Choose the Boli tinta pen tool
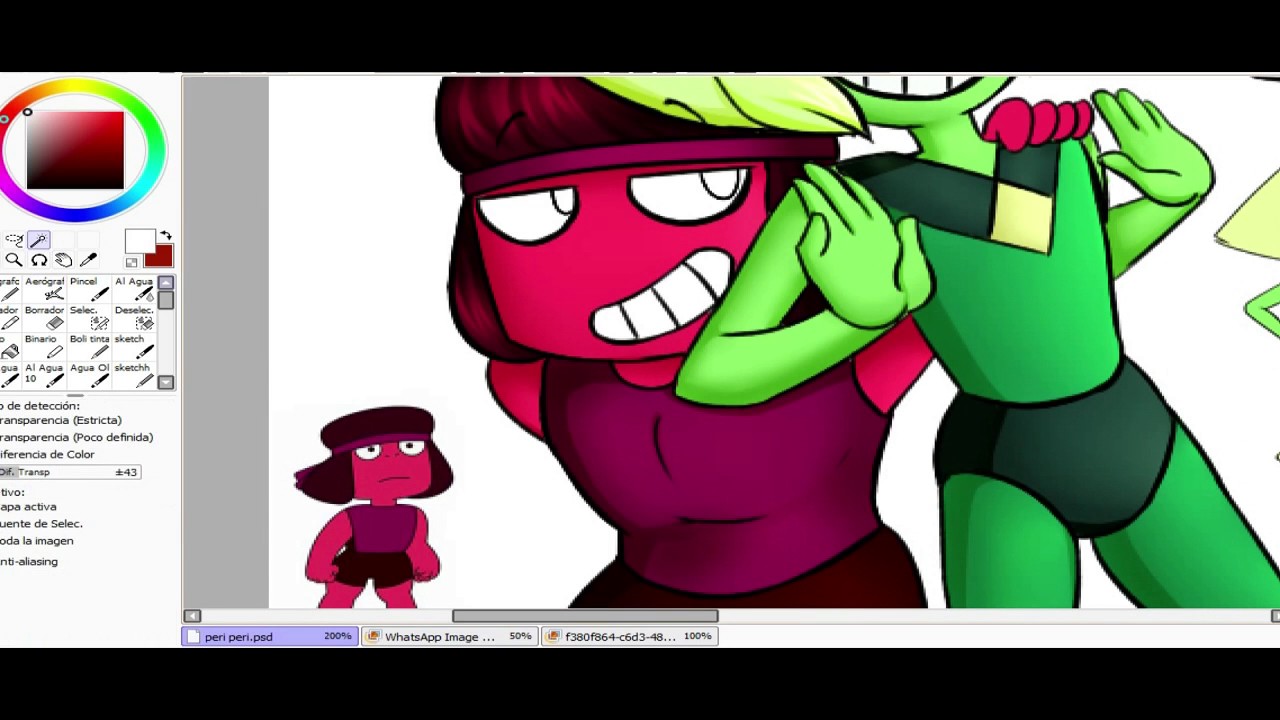The height and width of the screenshot is (720, 1280). point(89,346)
